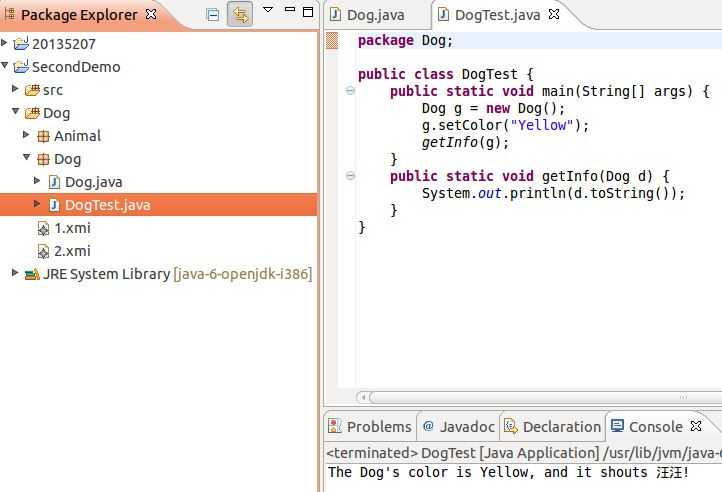Expand the src folder
The image size is (722, 492).
(x=15, y=88)
